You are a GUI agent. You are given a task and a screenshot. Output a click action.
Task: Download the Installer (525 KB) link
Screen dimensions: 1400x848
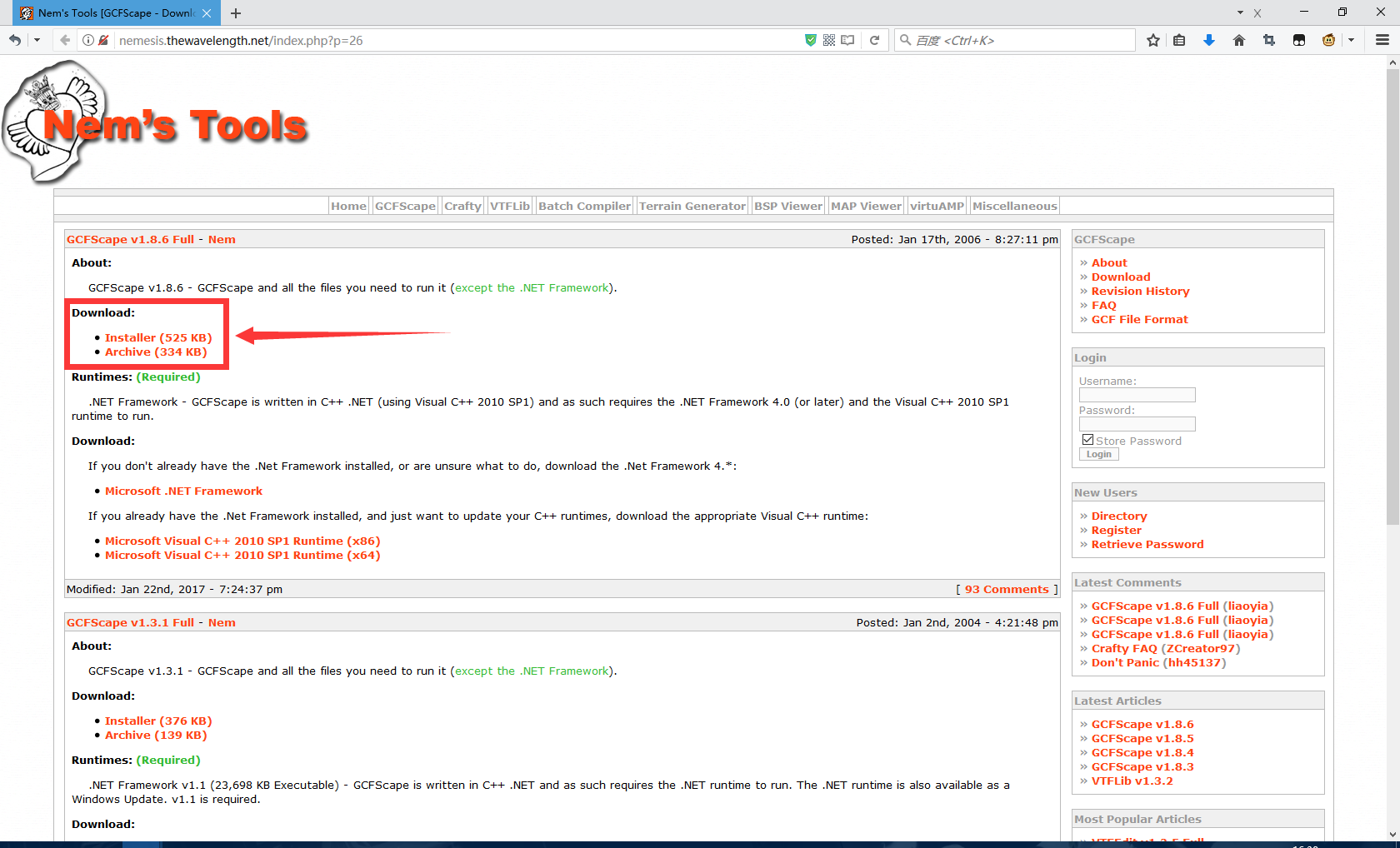(x=158, y=337)
